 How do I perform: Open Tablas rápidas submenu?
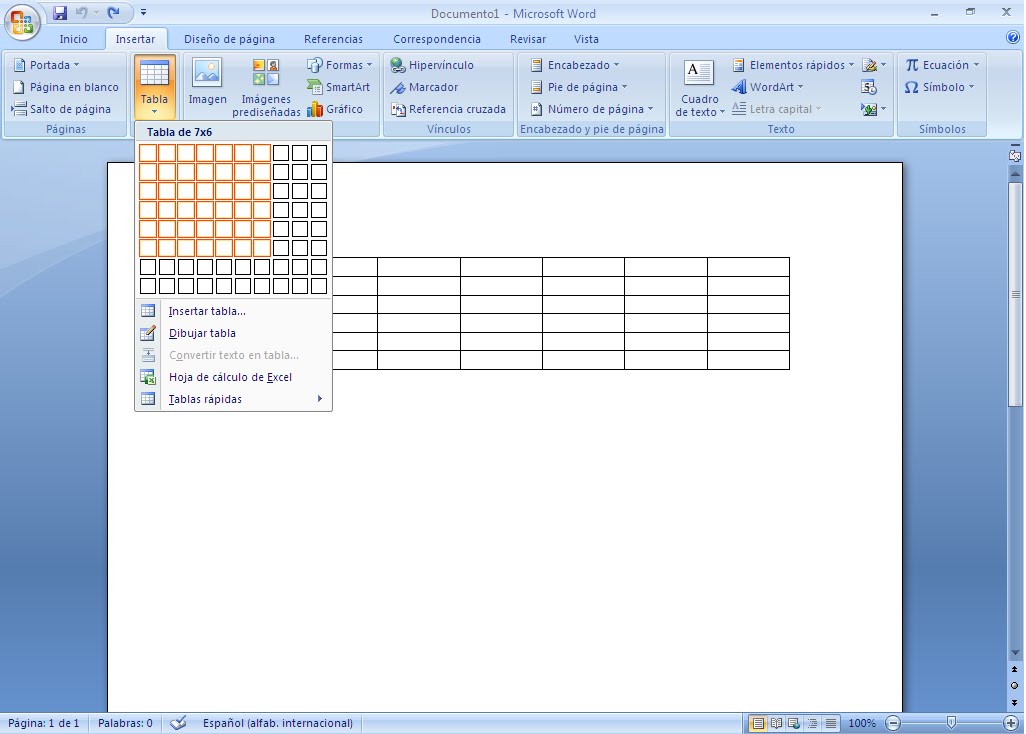(234, 399)
